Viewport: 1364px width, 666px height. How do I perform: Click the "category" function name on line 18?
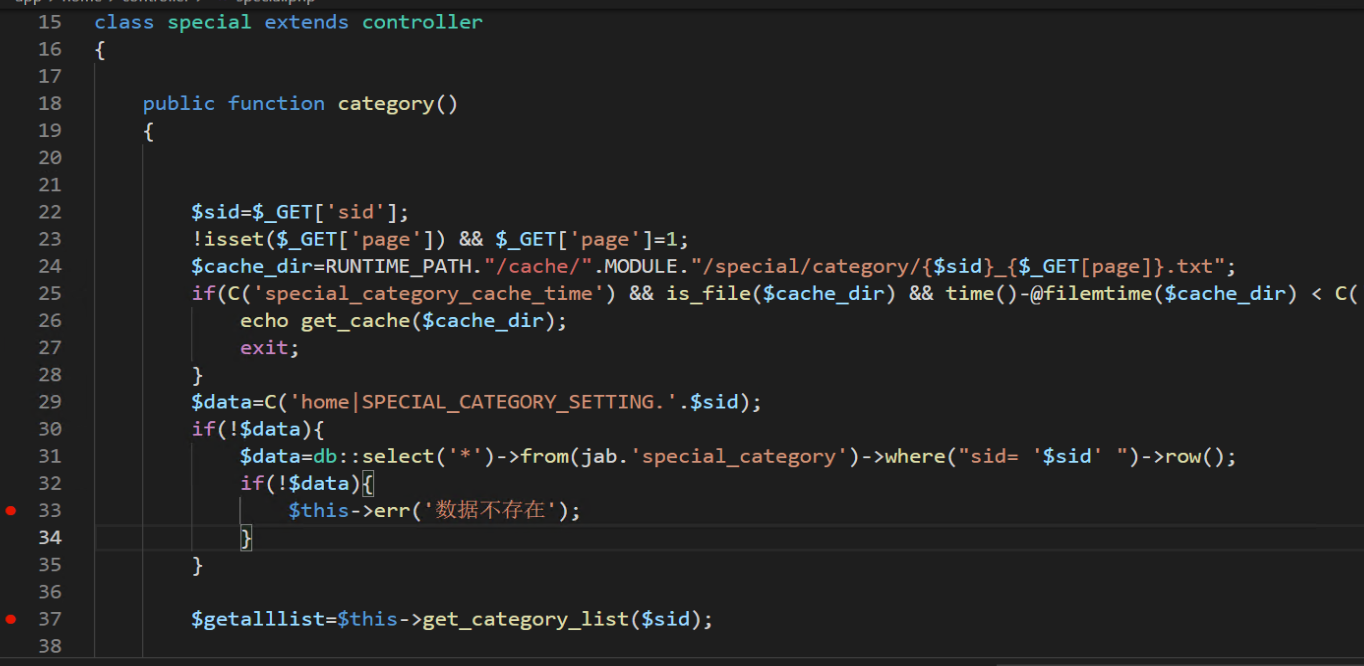tap(386, 103)
